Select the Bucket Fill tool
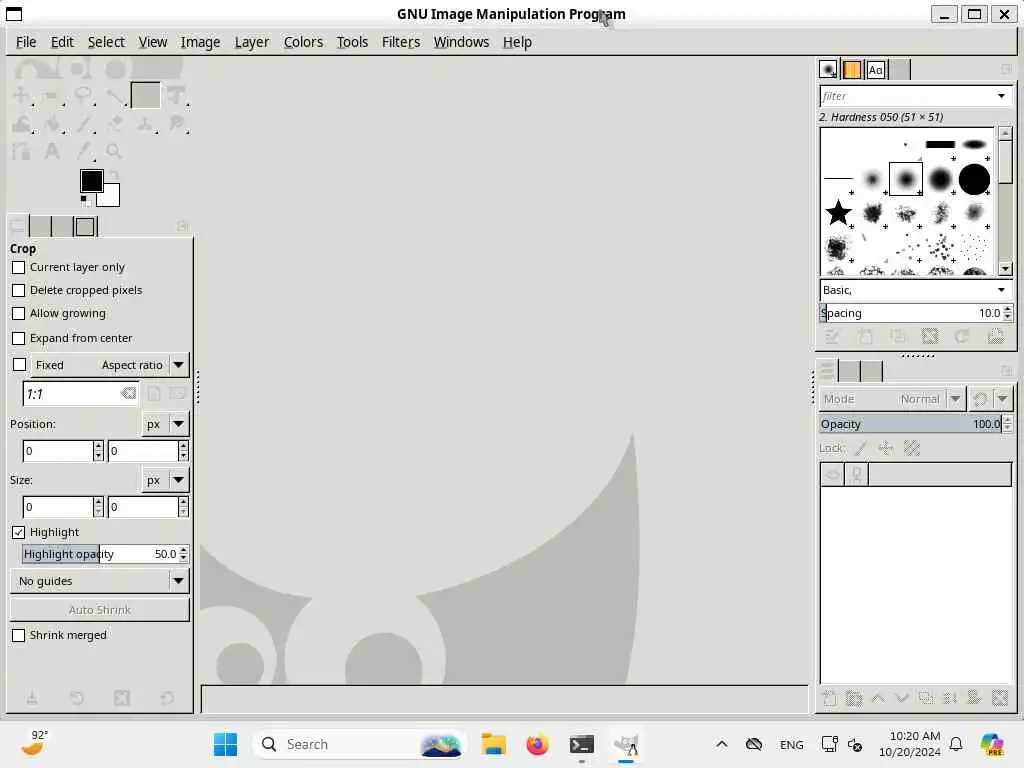This screenshot has height=768, width=1024. point(52,123)
